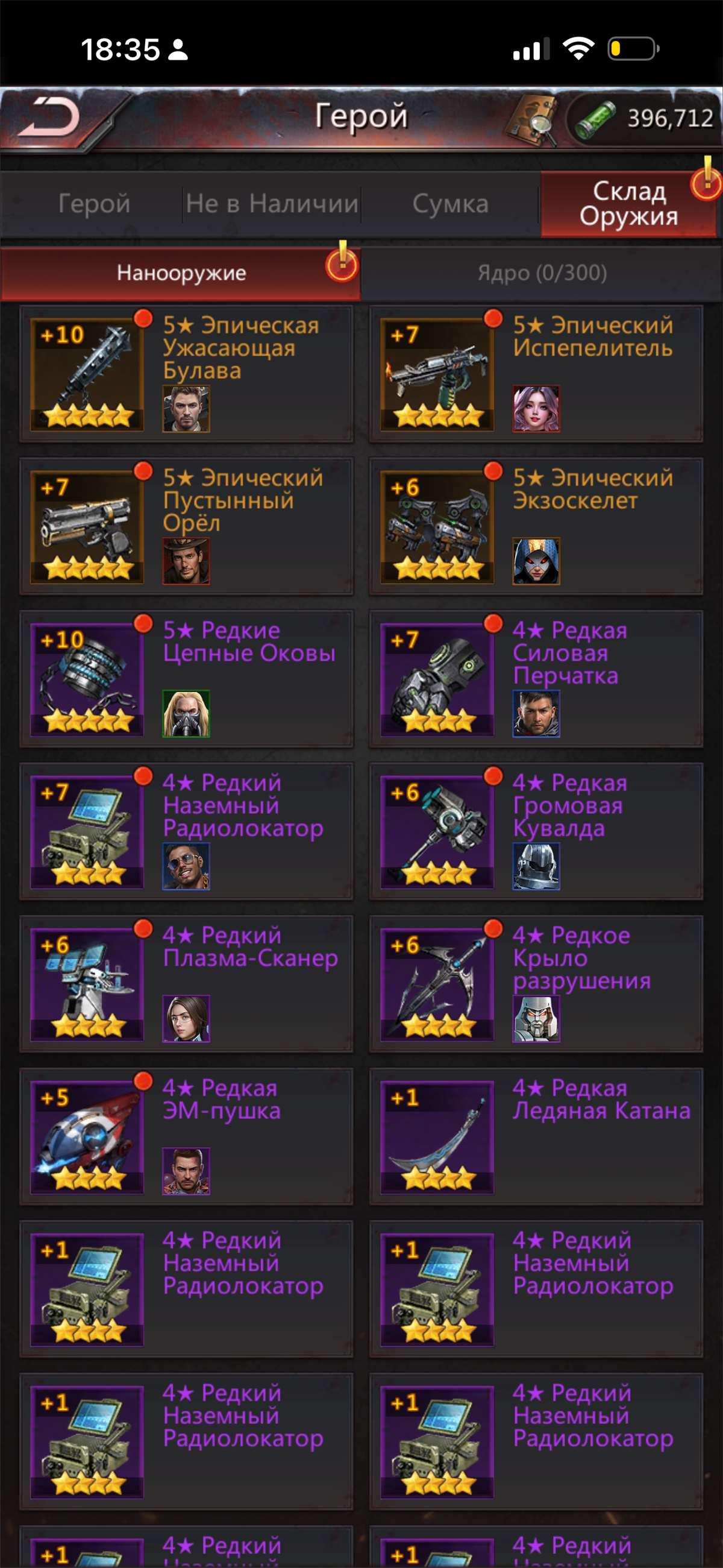
Task: Tap the pink-haired girl hero portrait
Action: click(536, 409)
